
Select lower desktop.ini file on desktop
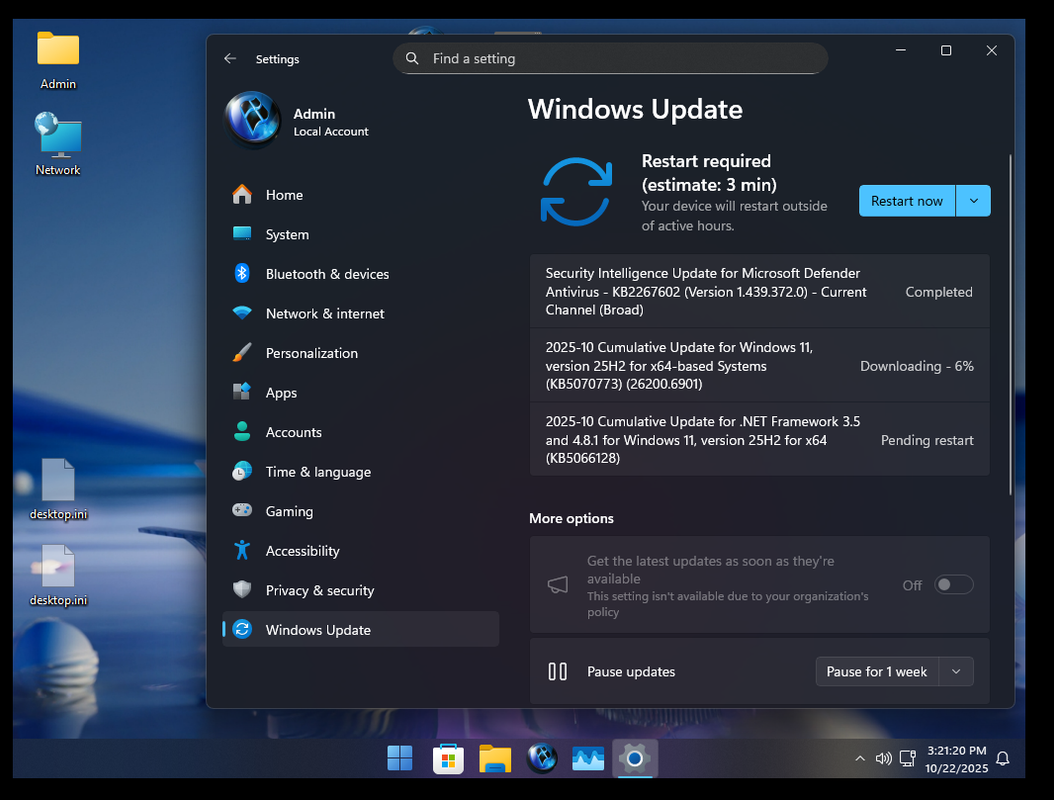click(x=58, y=575)
